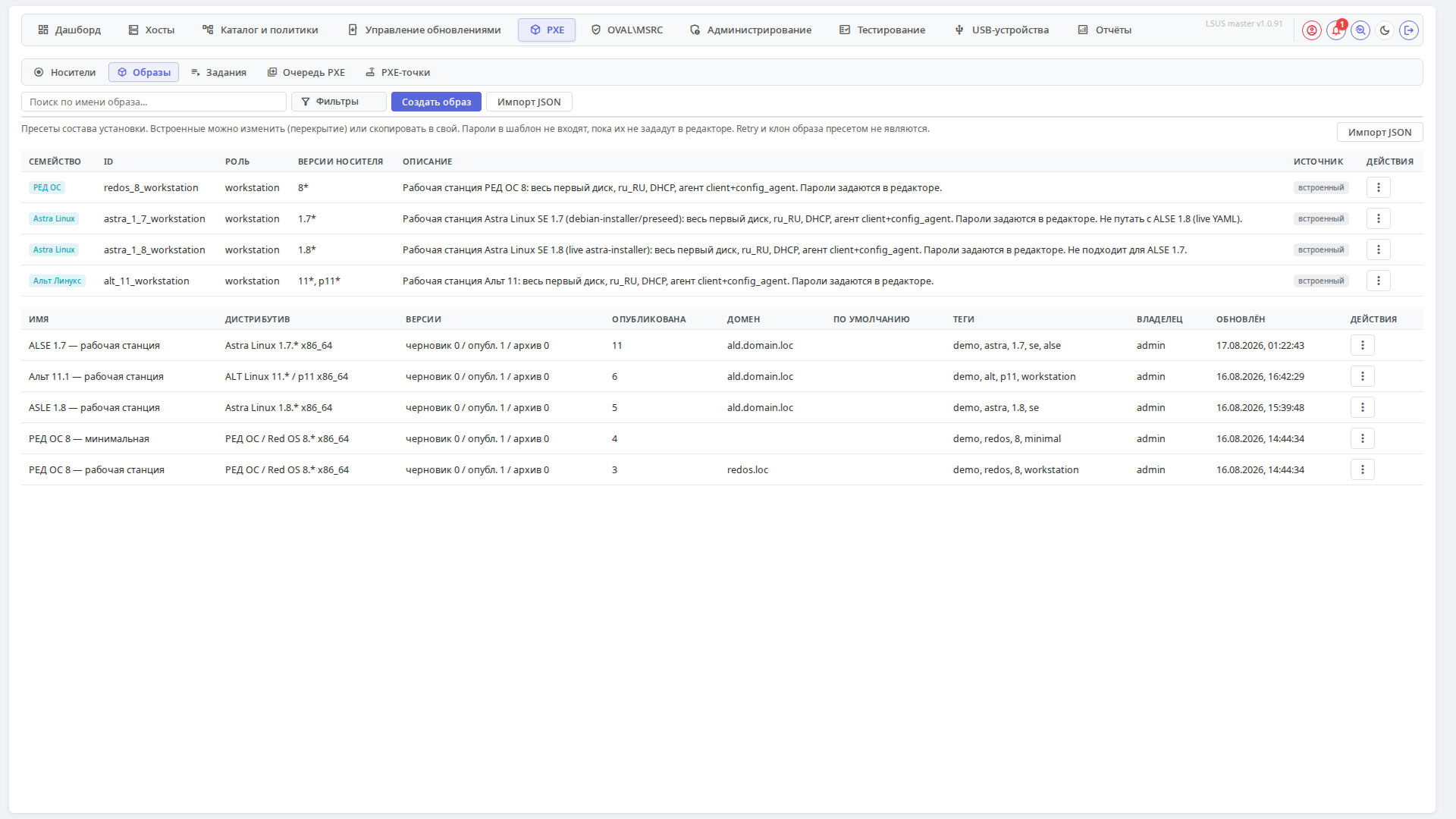Screen dimensions: 1456x819
Task: Click Astra Linux badge for astra_1_8_workstation
Action: coord(54,249)
